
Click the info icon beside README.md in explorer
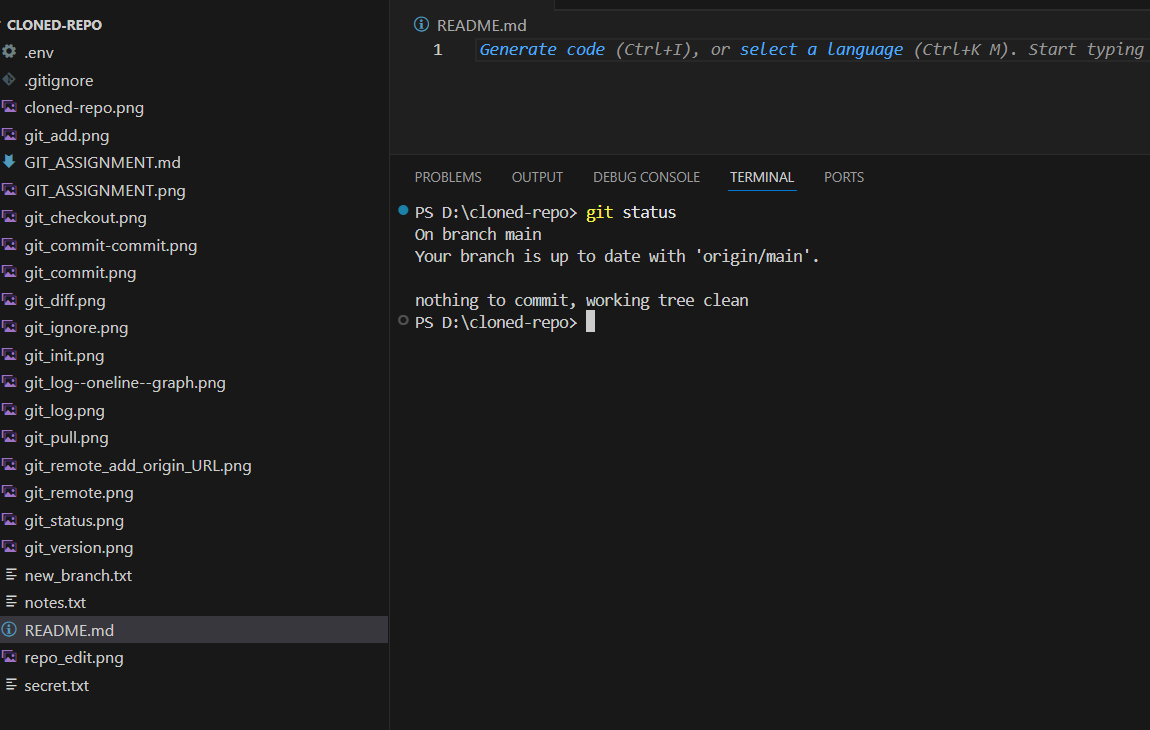pyautogui.click(x=10, y=630)
